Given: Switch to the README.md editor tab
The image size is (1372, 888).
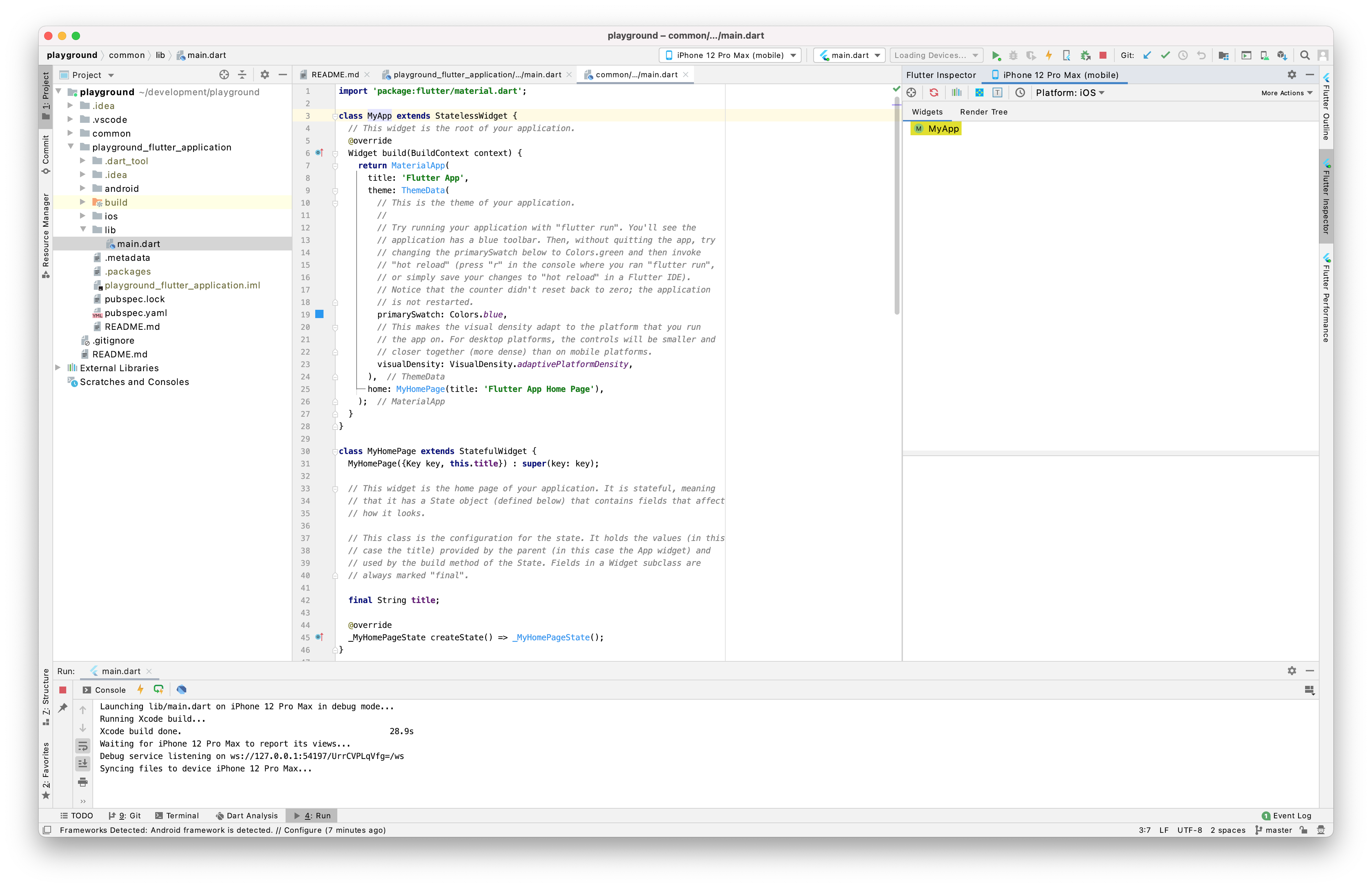Looking at the screenshot, I should pos(334,75).
